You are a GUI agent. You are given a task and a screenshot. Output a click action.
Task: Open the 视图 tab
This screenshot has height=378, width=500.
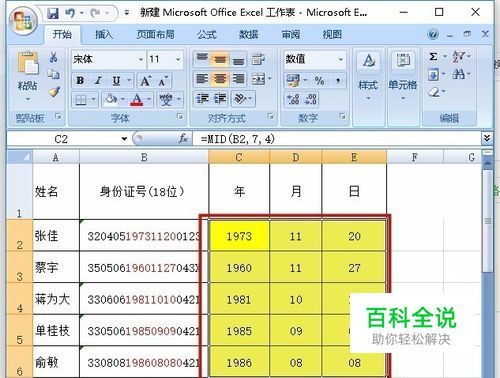(x=332, y=34)
